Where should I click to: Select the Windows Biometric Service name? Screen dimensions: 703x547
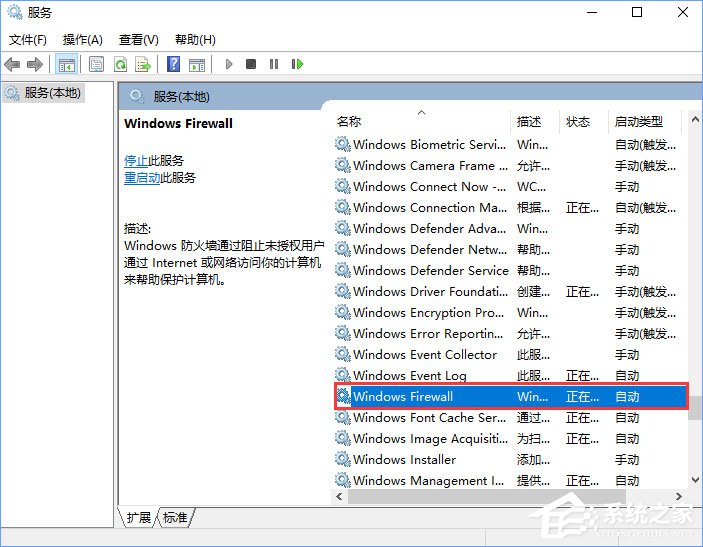coord(430,145)
